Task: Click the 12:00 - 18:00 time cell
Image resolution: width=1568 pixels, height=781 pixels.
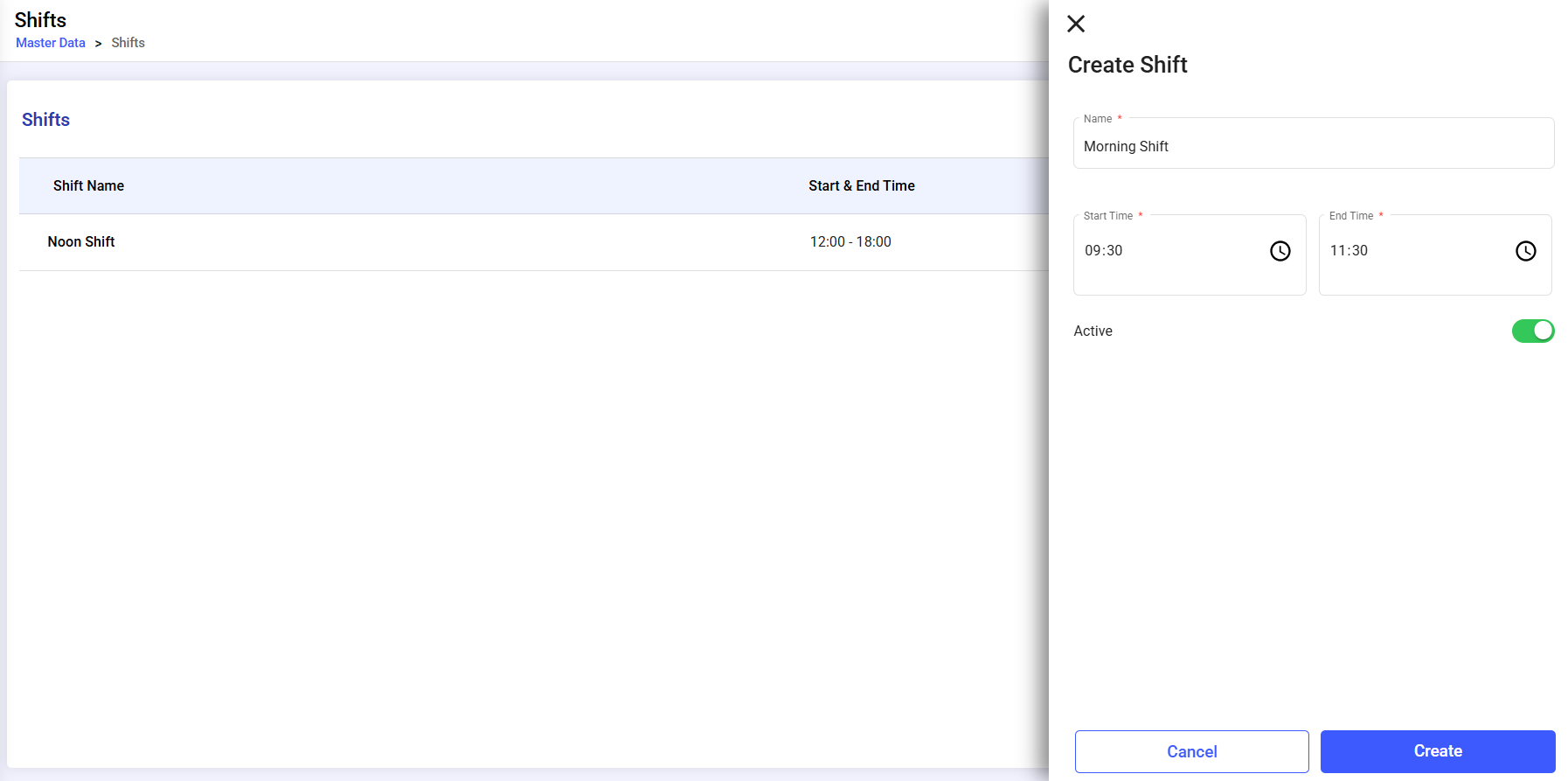Action: 850,241
